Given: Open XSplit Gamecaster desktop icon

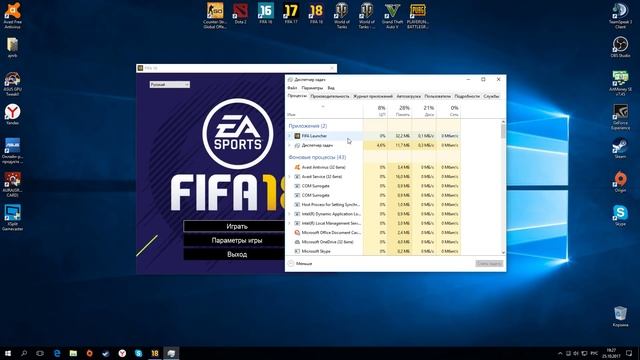Looking at the screenshot, I should pyautogui.click(x=13, y=218).
